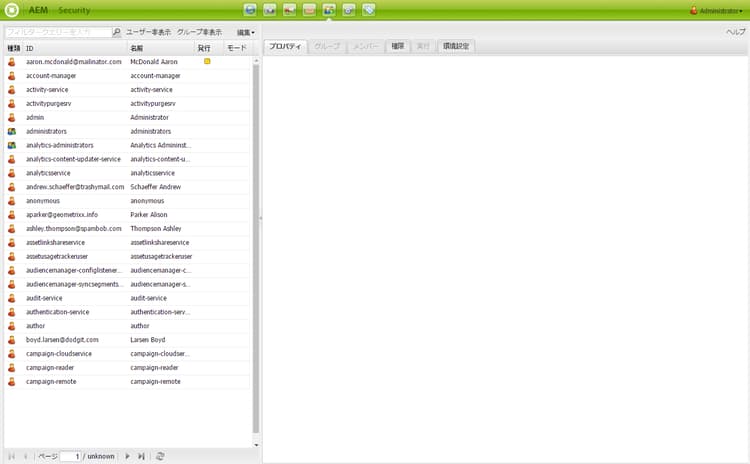Click the list scrollbar up arrow
The width and height of the screenshot is (750, 464).
(x=256, y=61)
